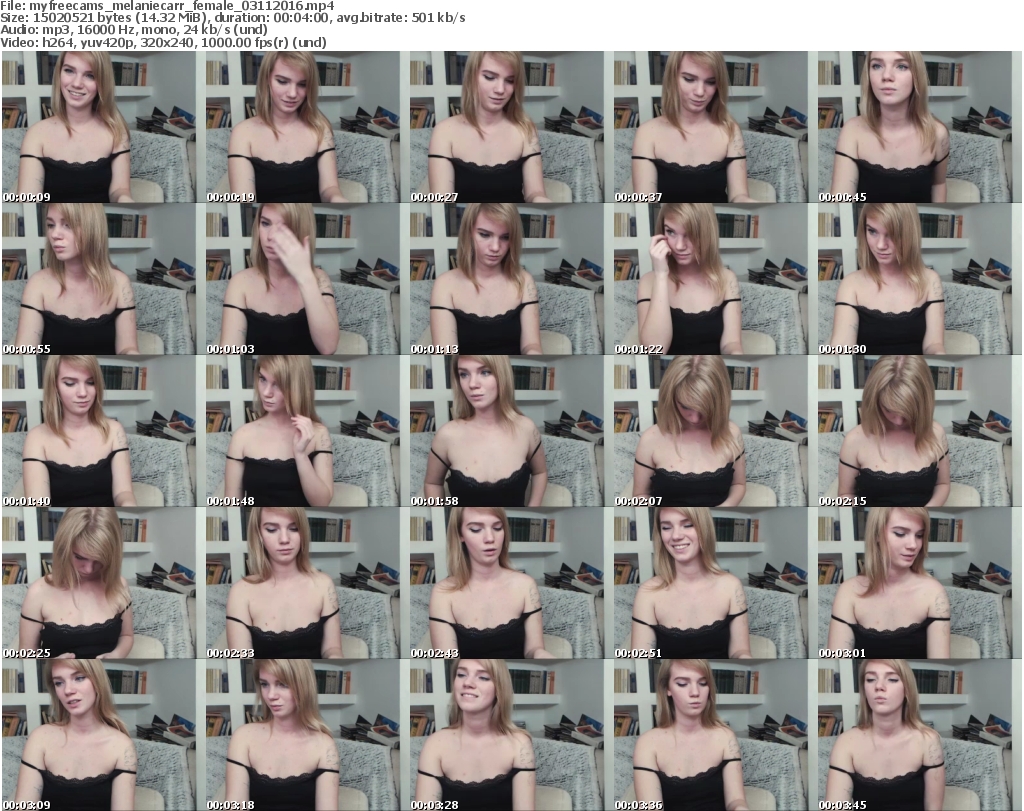Select the thumbnail stamped 00:00:19
Screen dimensions: 1024x811
click(303, 127)
